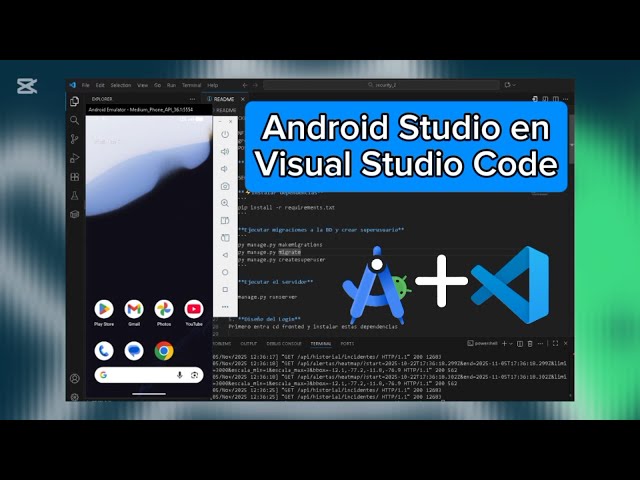Open the Help menu
This screenshot has width=640, height=480.
pyautogui.click(x=213, y=85)
